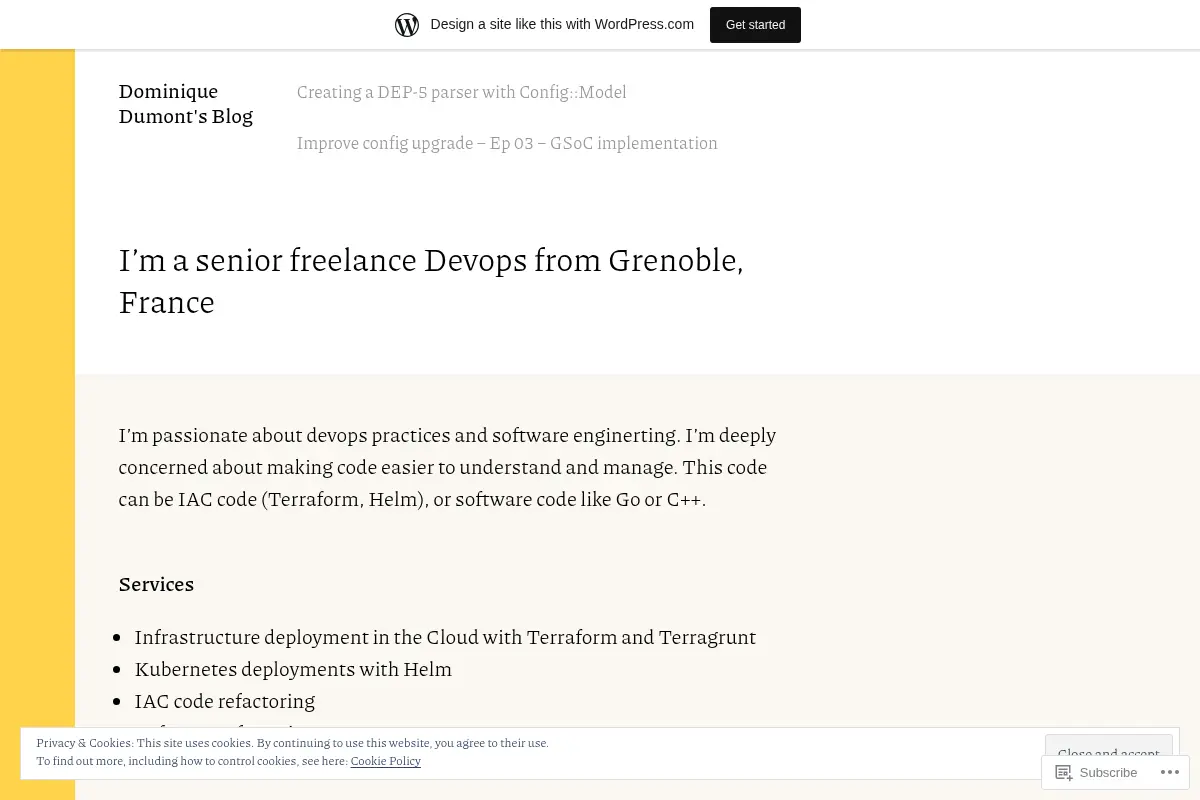Click the passionate about devops paragraph
Viewport: 1200px width, 800px height.
click(x=447, y=467)
